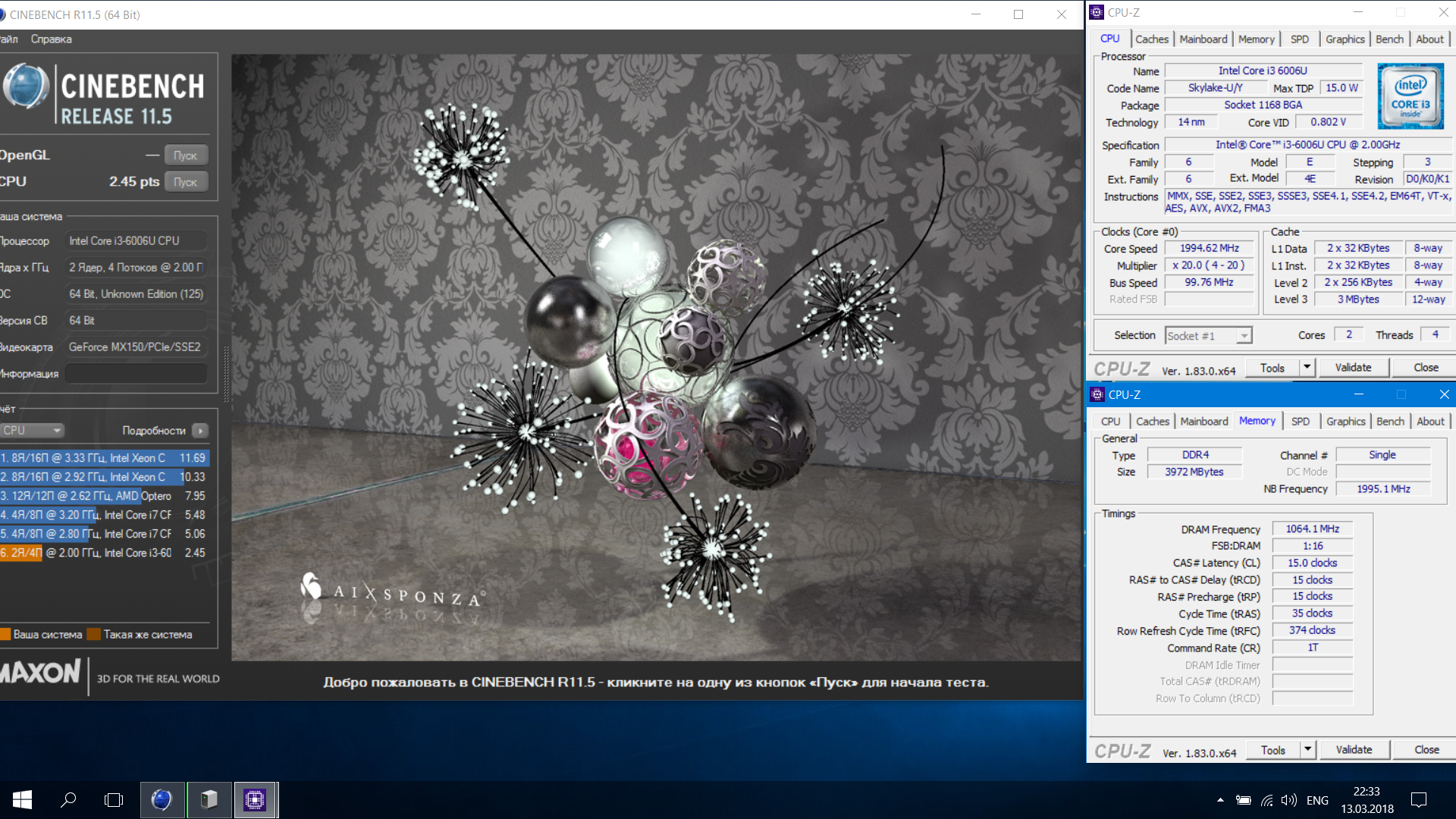Open About tab in lower CPU-Z
The width and height of the screenshot is (1456, 819).
point(1430,421)
